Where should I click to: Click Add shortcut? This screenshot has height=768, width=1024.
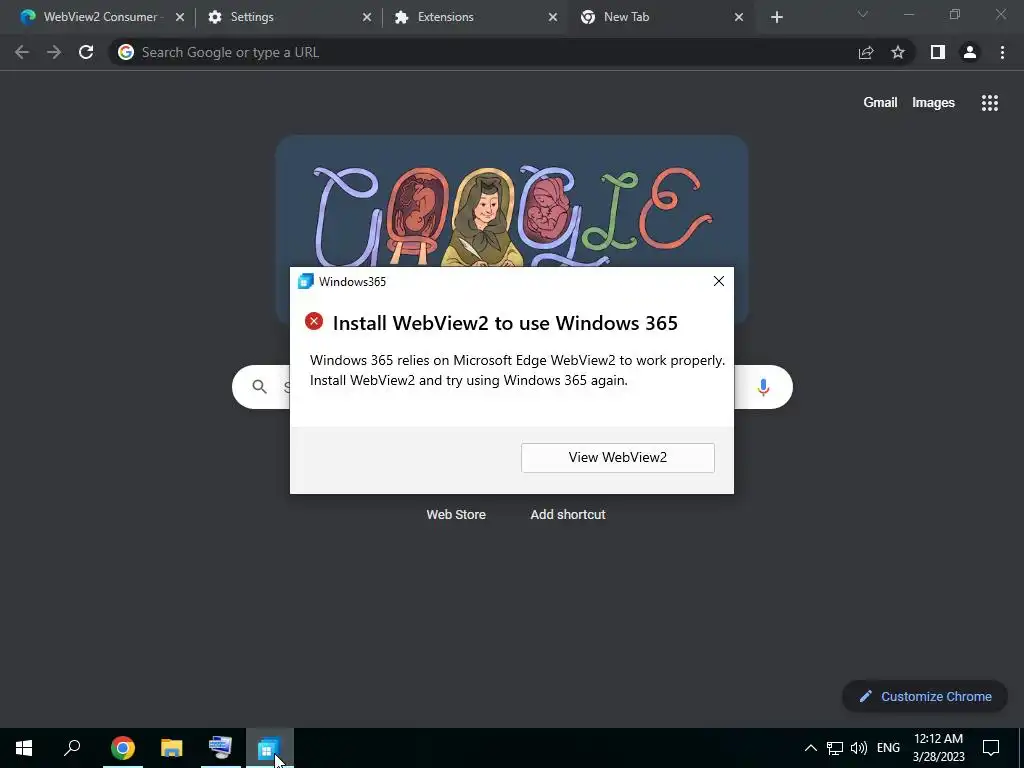pyautogui.click(x=568, y=515)
